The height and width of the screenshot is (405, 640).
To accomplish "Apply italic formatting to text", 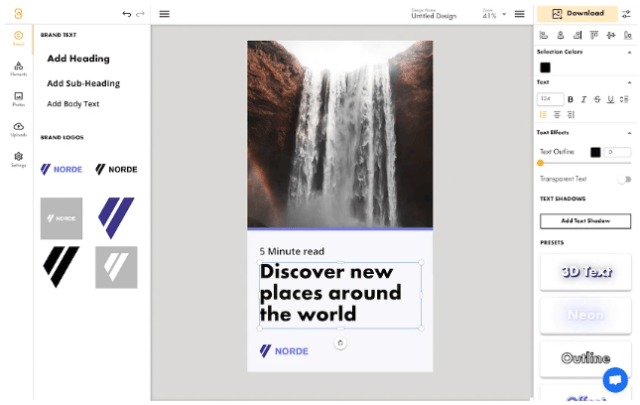I will pos(584,99).
